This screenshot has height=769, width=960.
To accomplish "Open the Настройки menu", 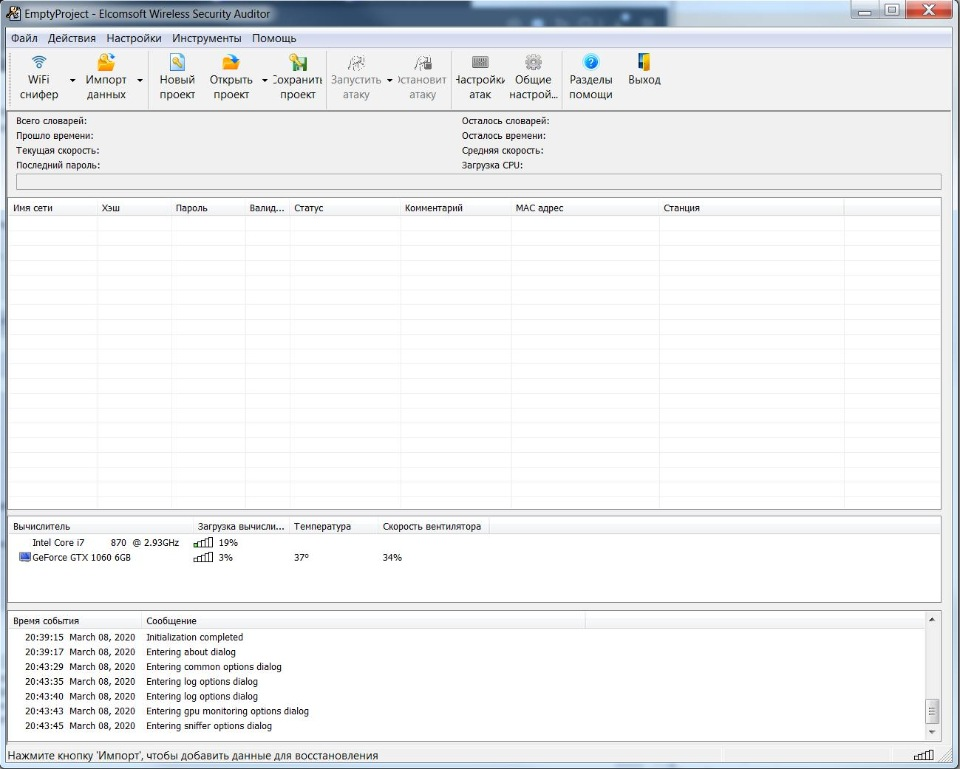I will click(133, 38).
